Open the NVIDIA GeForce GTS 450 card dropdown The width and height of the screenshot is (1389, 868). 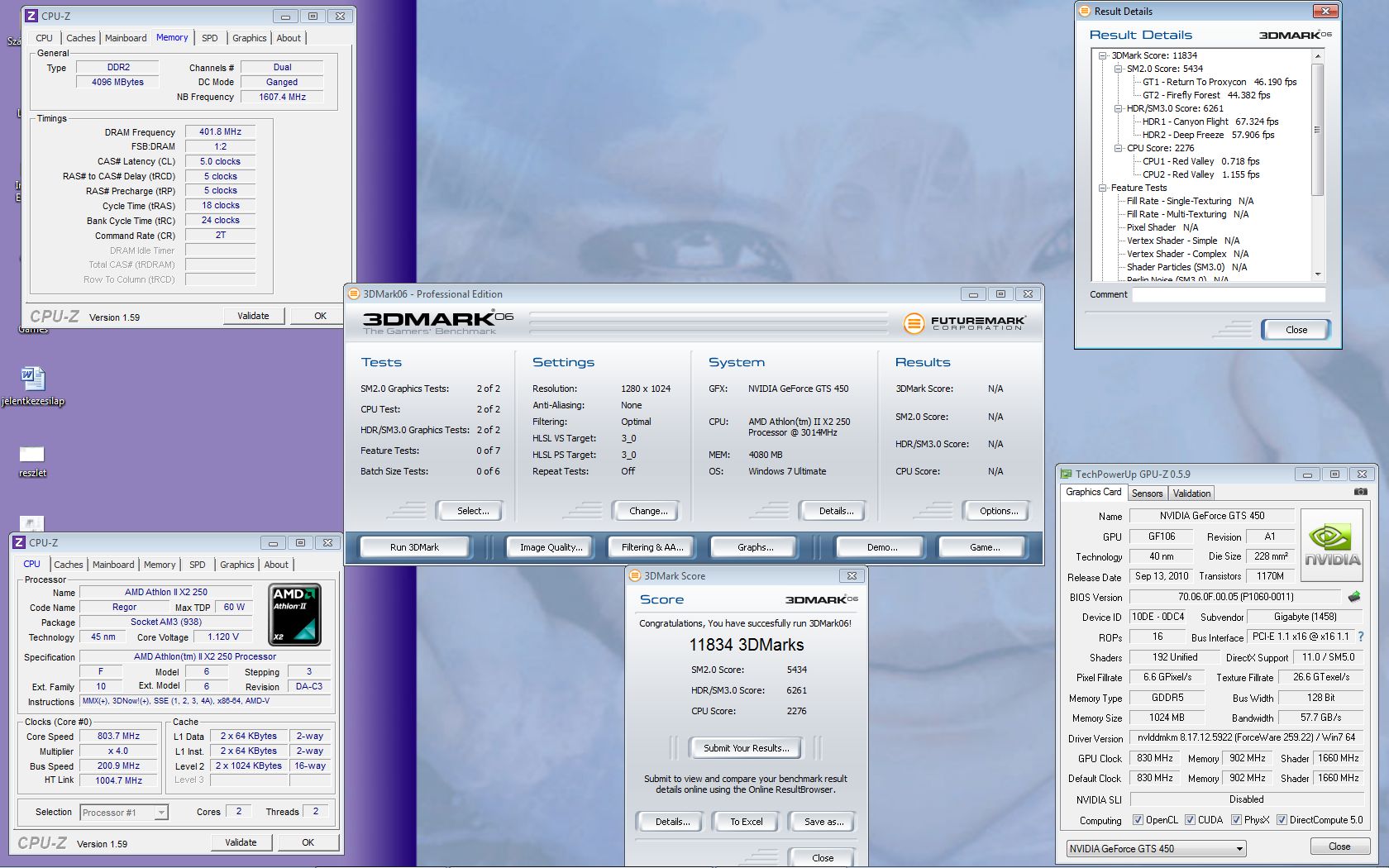click(x=1156, y=849)
